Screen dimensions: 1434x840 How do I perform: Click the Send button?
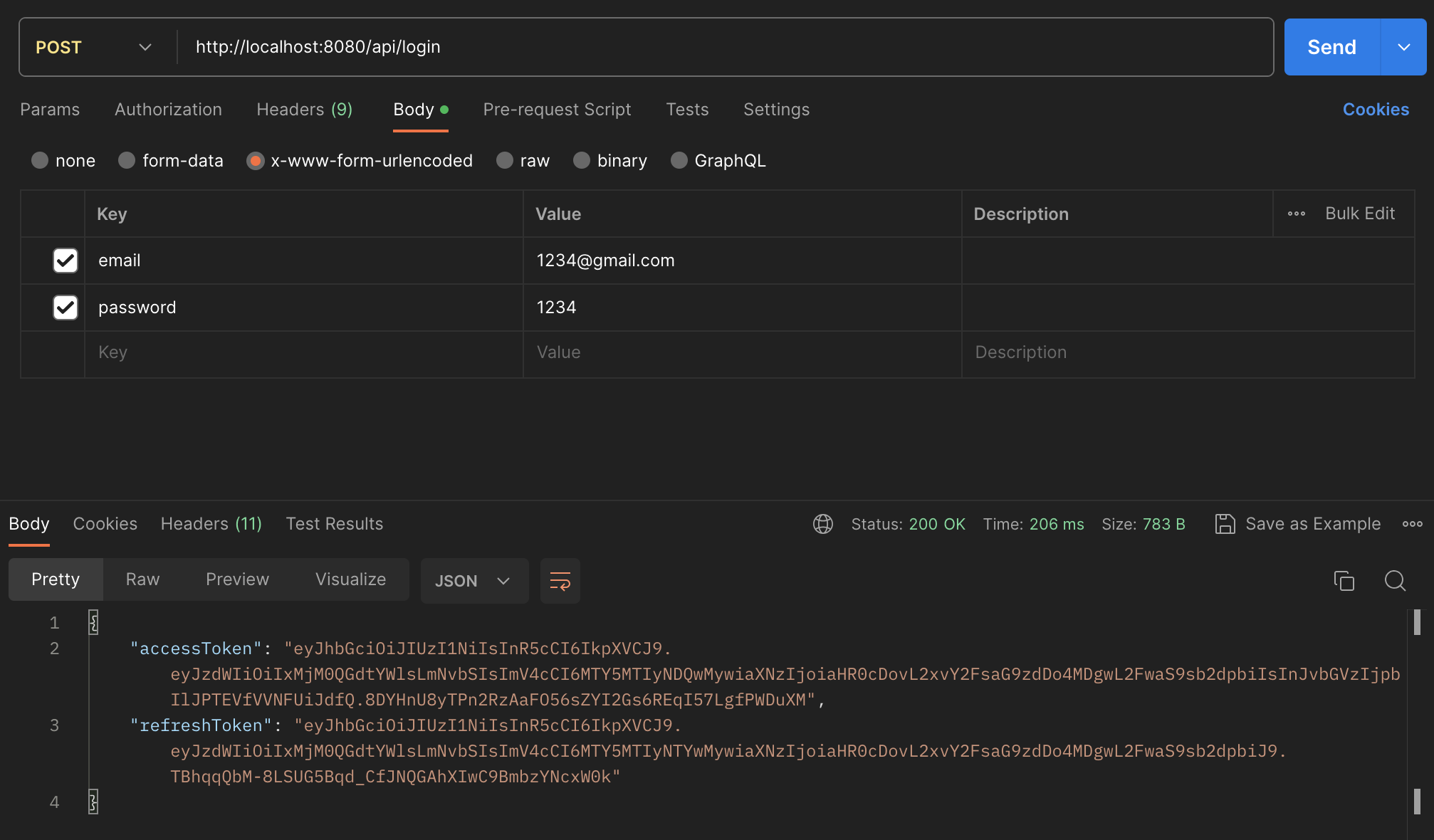(x=1331, y=47)
